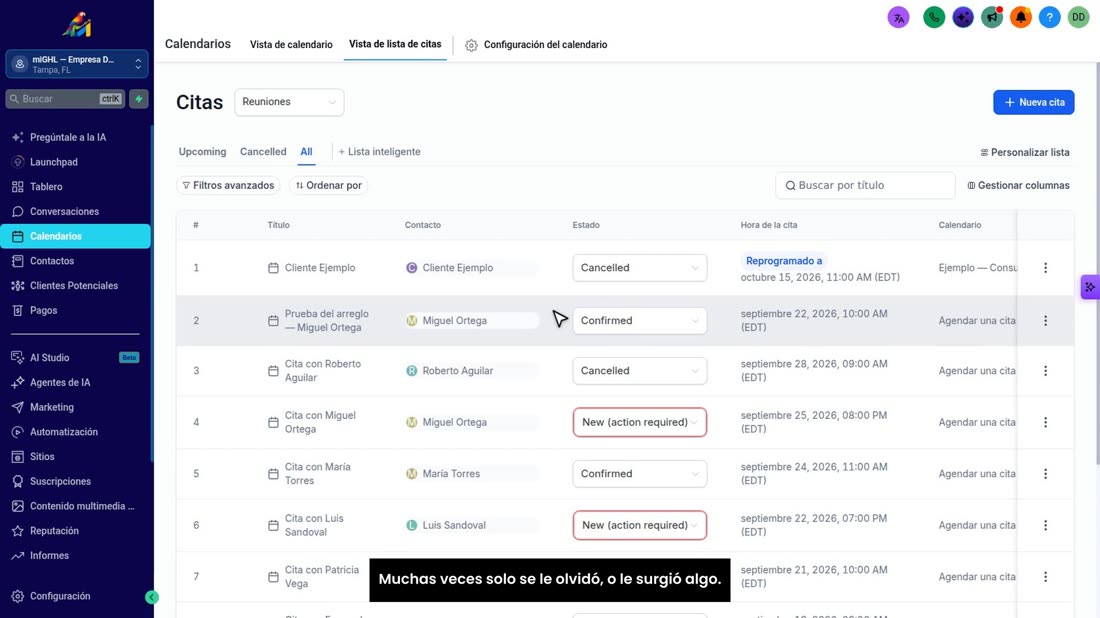Open Filtros avanzados
Image resolution: width=1100 pixels, height=618 pixels.
coord(228,185)
